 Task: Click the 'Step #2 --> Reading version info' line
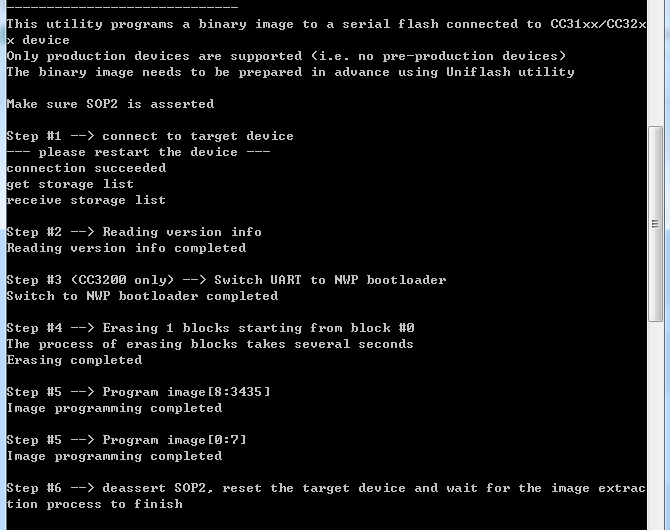point(134,232)
